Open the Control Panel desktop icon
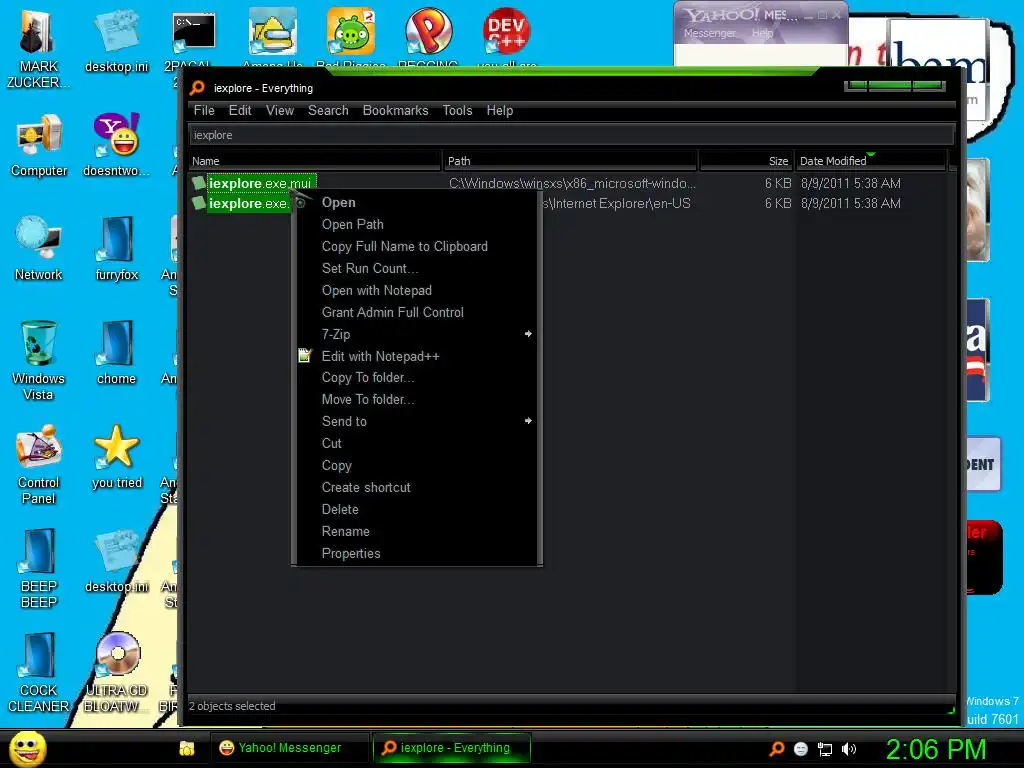 [x=38, y=447]
